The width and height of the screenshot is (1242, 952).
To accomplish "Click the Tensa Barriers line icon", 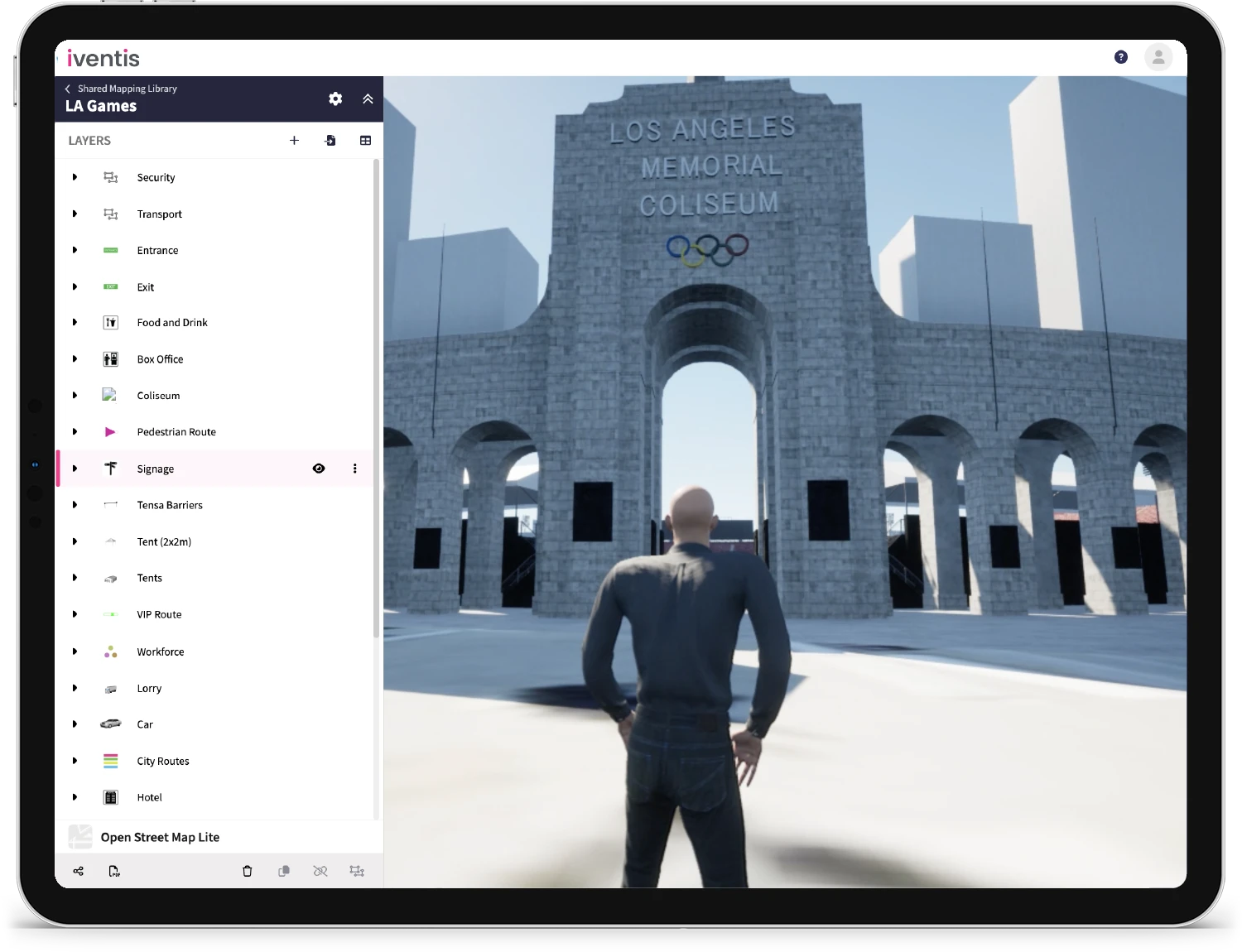I will [x=110, y=504].
